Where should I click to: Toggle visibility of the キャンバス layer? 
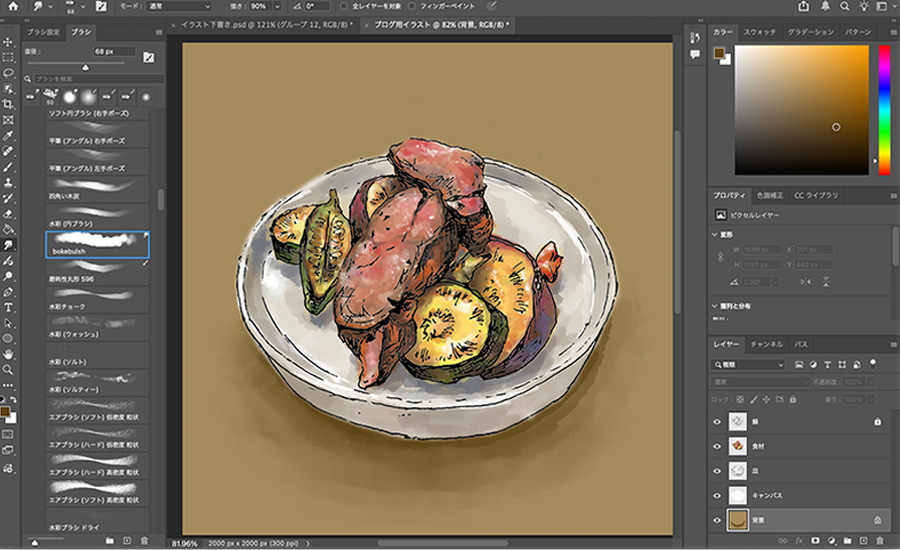[x=717, y=495]
